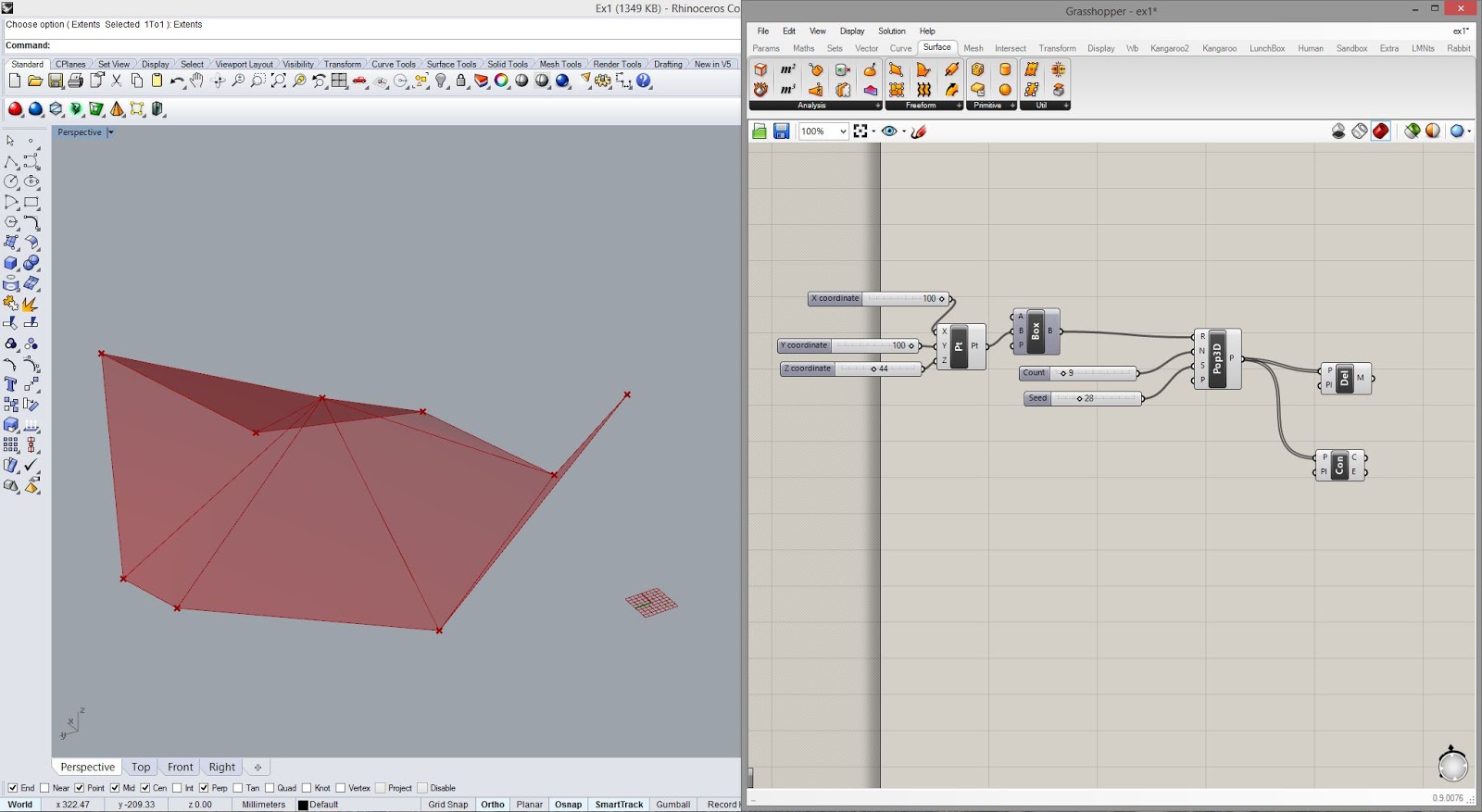1482x812 pixels.
Task: Click the Undo arrow icon in Rhino
Action: pos(177,81)
